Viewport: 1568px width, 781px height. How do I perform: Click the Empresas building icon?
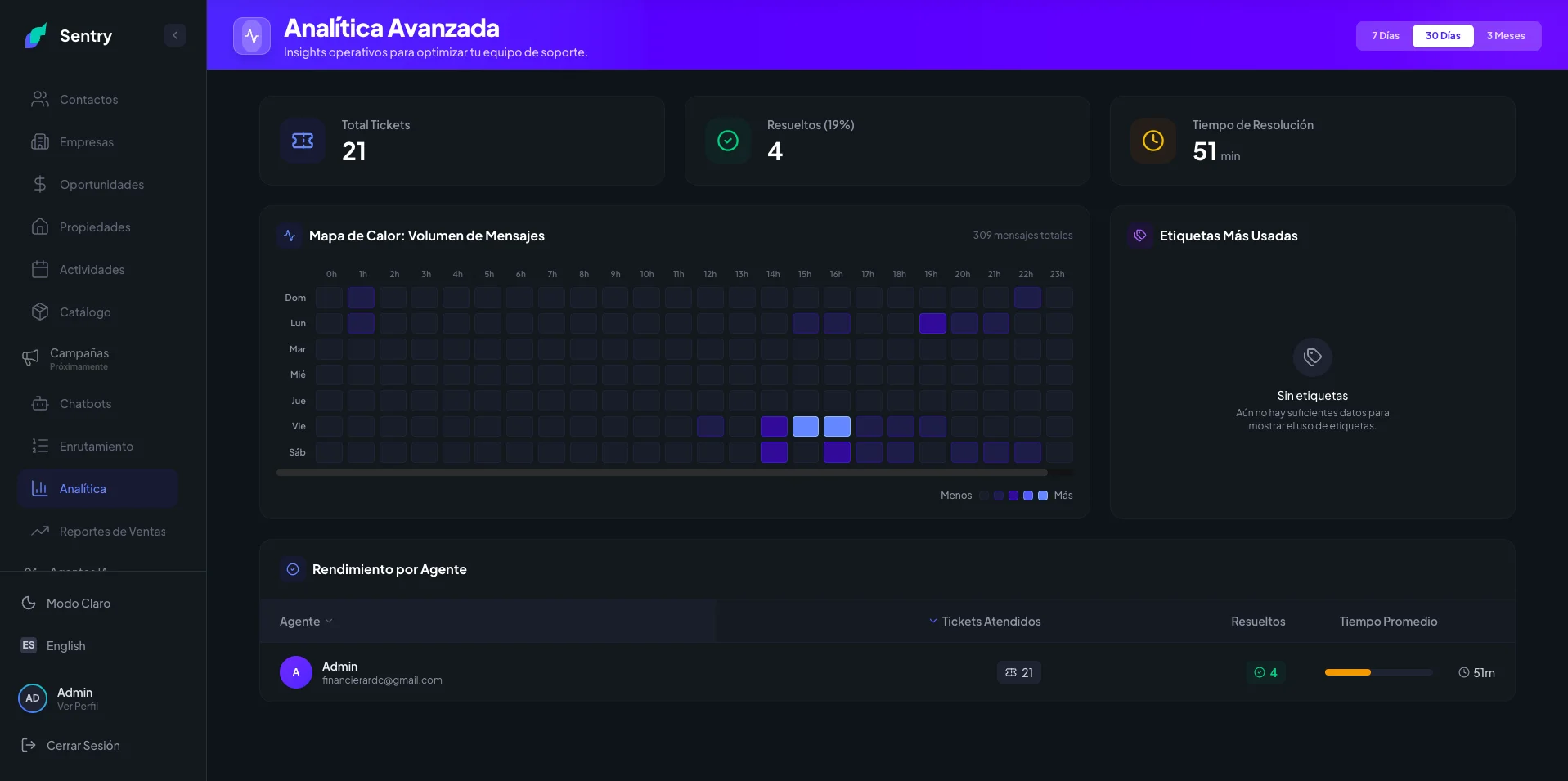click(x=40, y=141)
